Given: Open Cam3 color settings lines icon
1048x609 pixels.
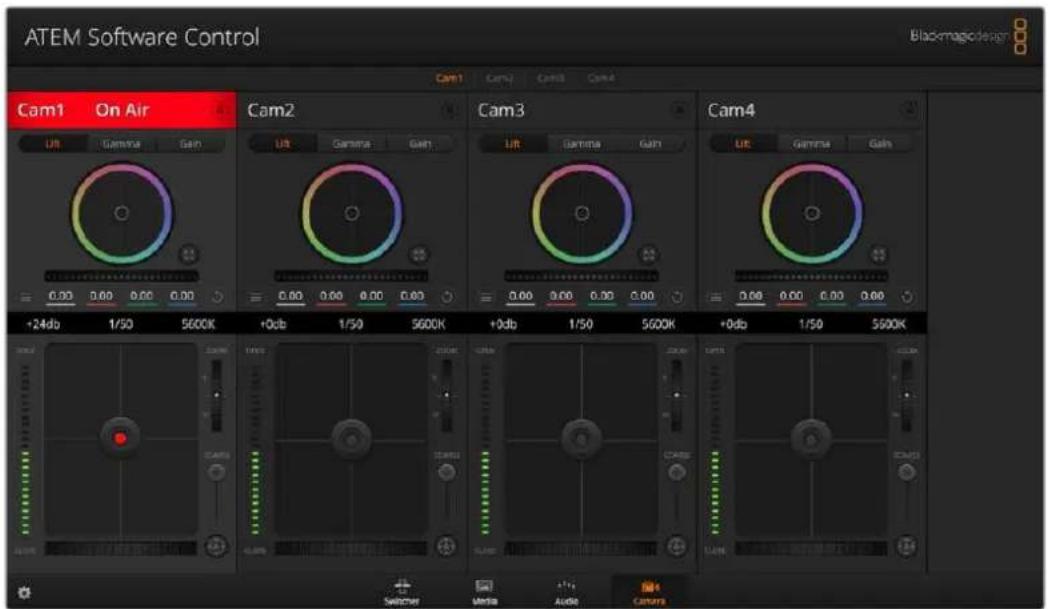Looking at the screenshot, I should click(486, 297).
